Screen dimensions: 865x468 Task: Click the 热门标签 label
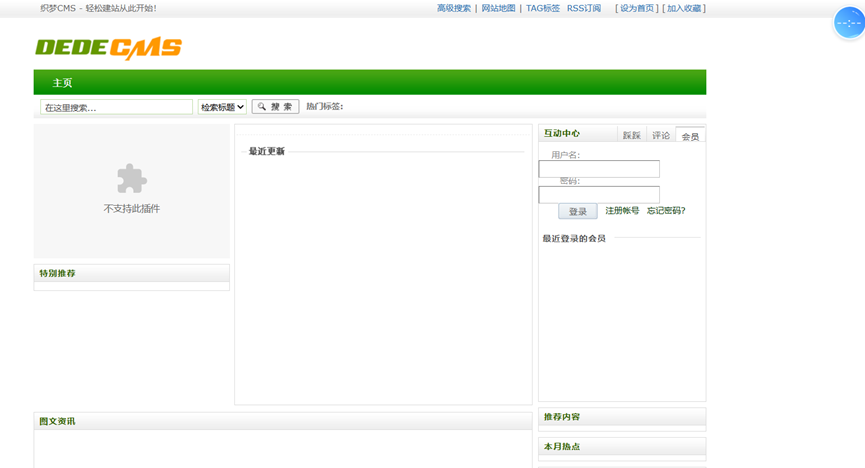click(324, 107)
